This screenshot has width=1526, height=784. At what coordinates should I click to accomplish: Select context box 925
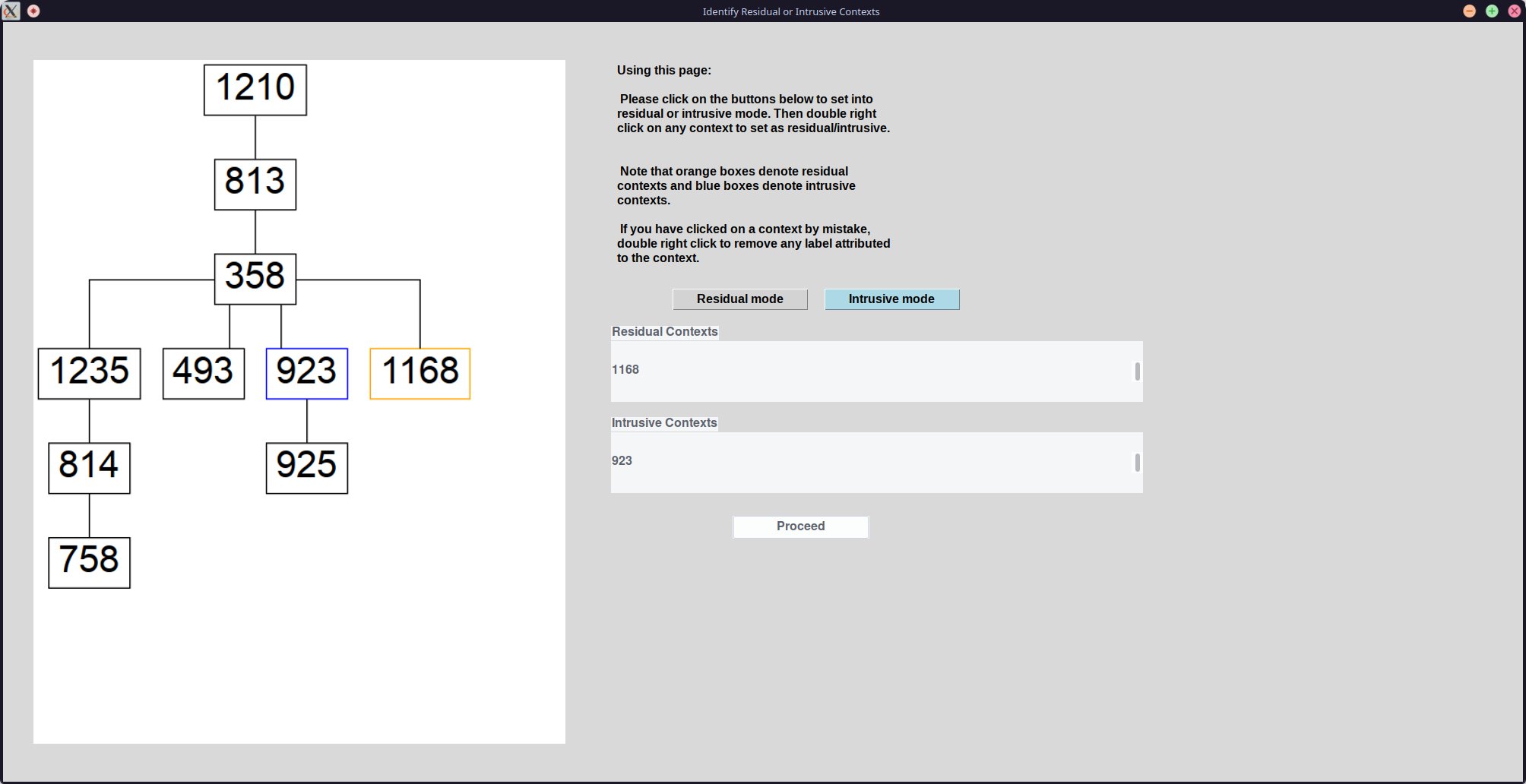(307, 468)
